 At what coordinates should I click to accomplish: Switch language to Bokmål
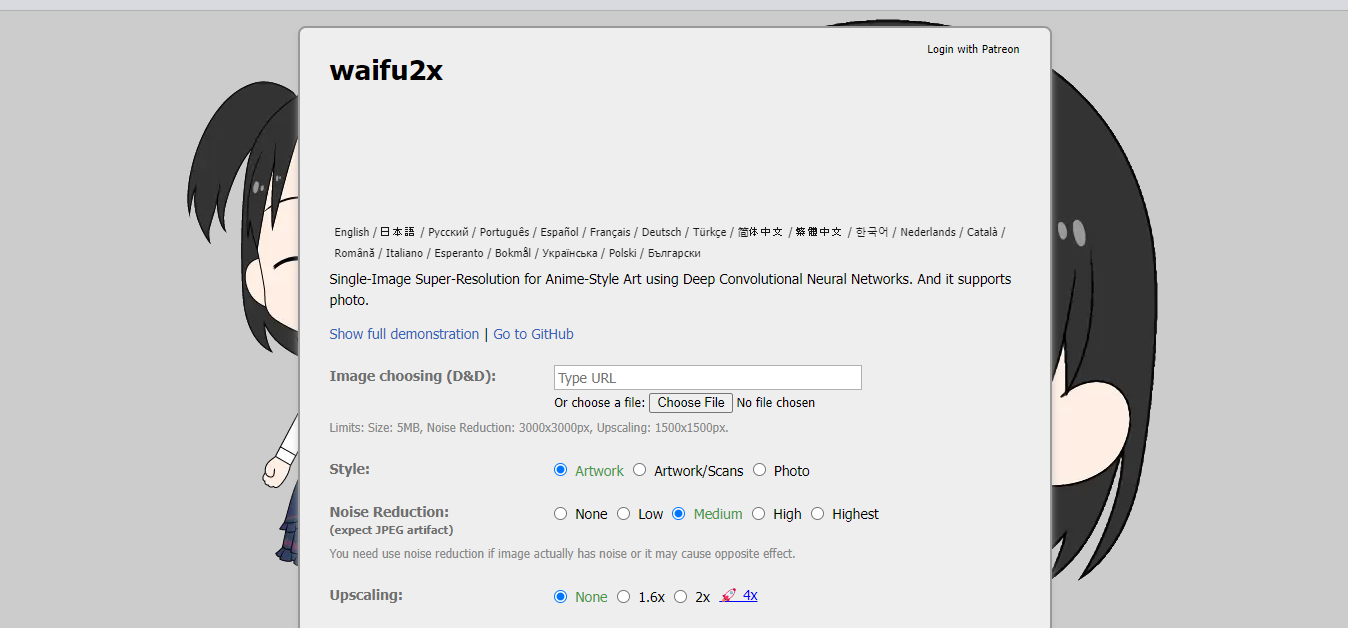513,254
